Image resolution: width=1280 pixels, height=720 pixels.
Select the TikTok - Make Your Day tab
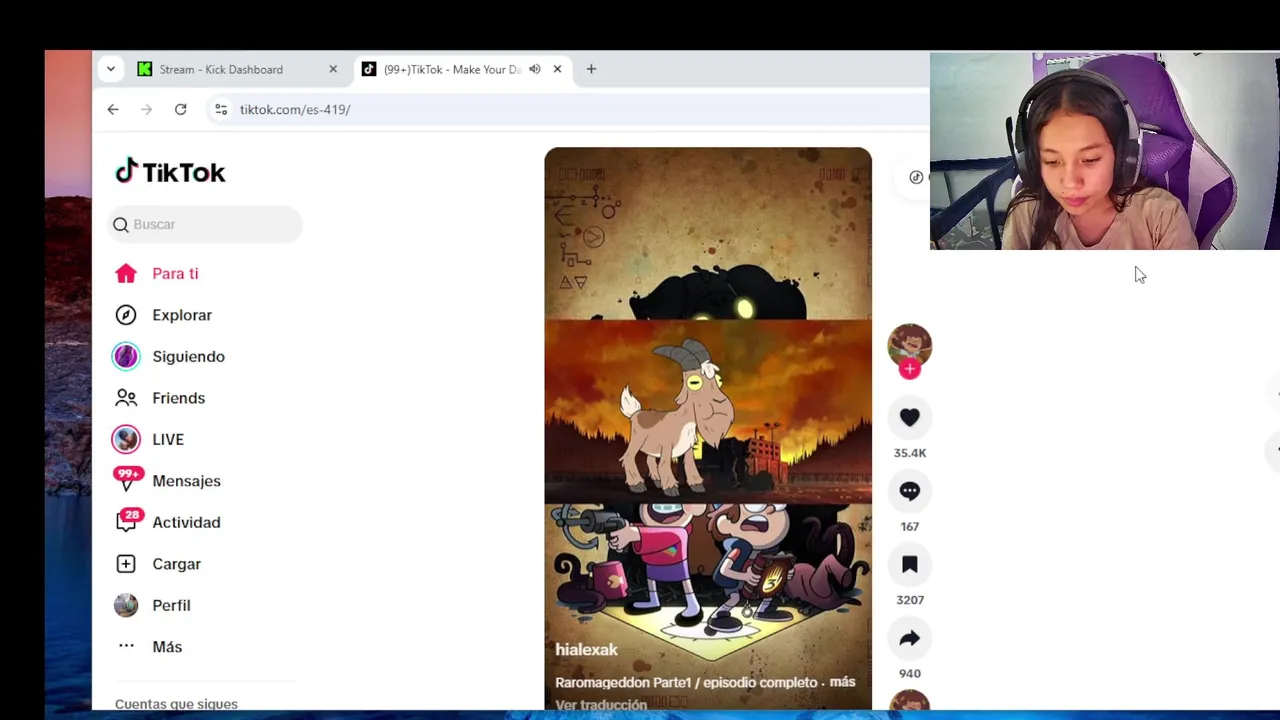(x=464, y=69)
